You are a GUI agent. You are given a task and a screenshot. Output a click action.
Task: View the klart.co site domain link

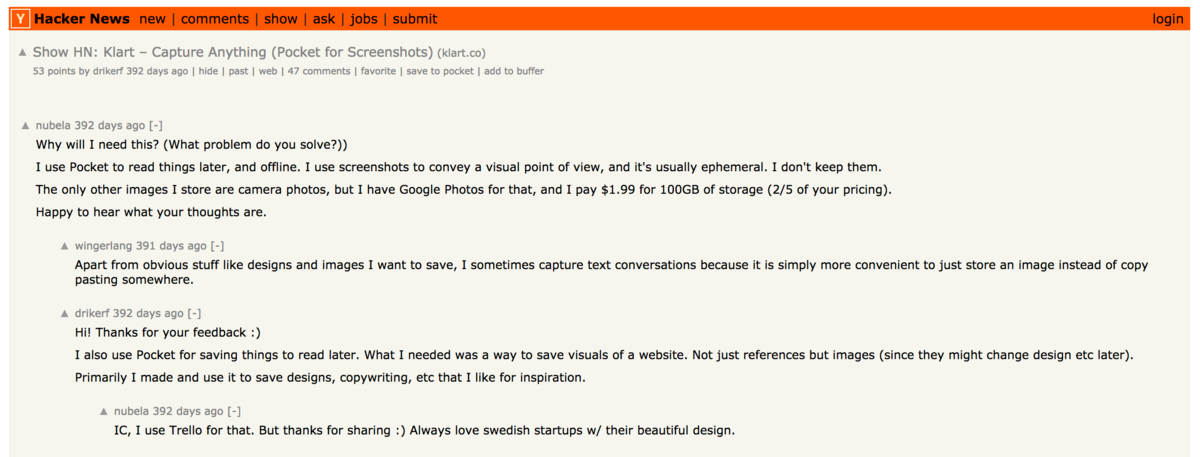(x=462, y=53)
